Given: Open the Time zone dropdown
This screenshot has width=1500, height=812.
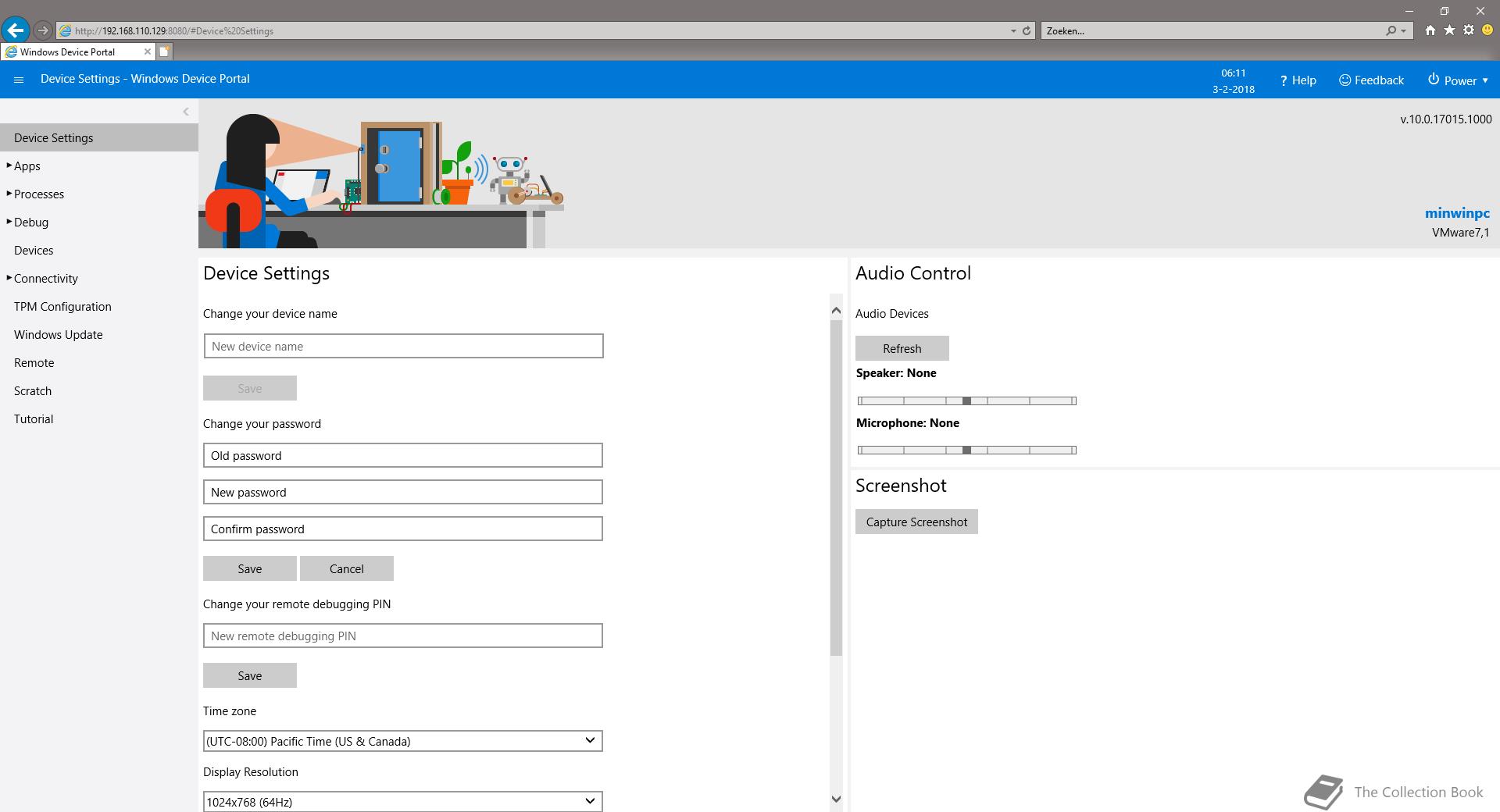Looking at the screenshot, I should pyautogui.click(x=403, y=741).
